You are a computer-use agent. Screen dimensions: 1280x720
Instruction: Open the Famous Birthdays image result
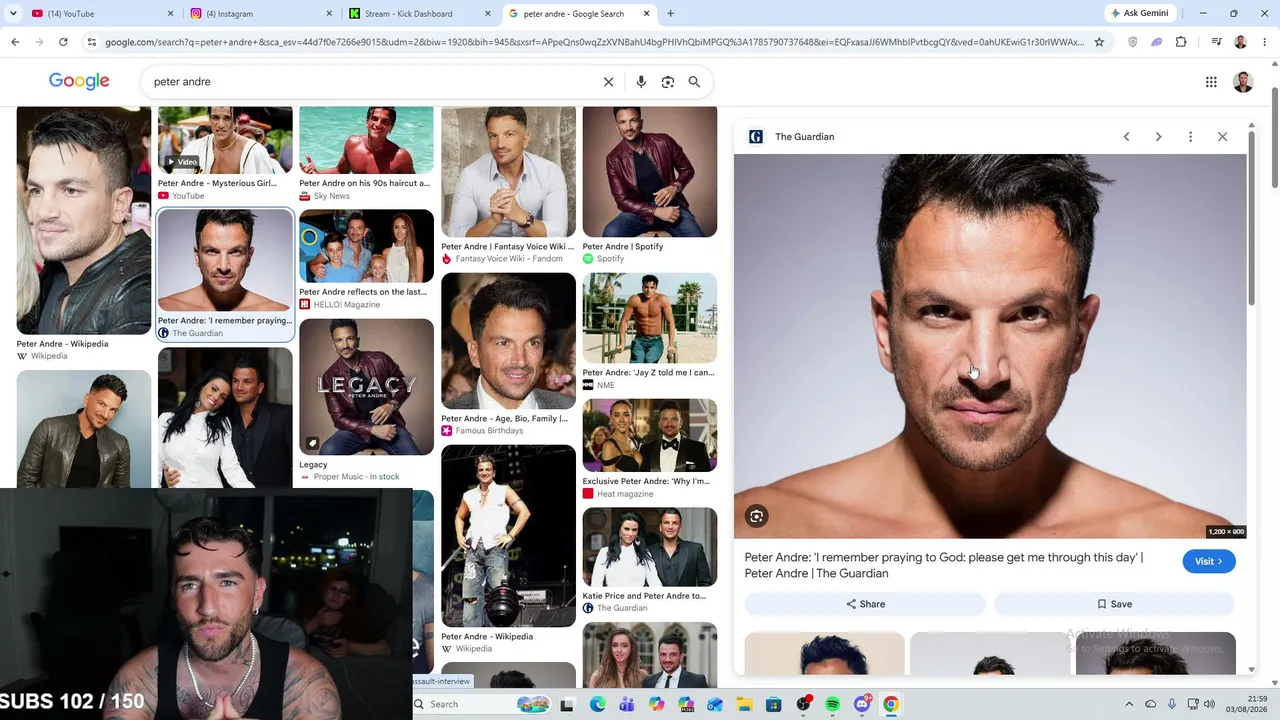coord(508,341)
